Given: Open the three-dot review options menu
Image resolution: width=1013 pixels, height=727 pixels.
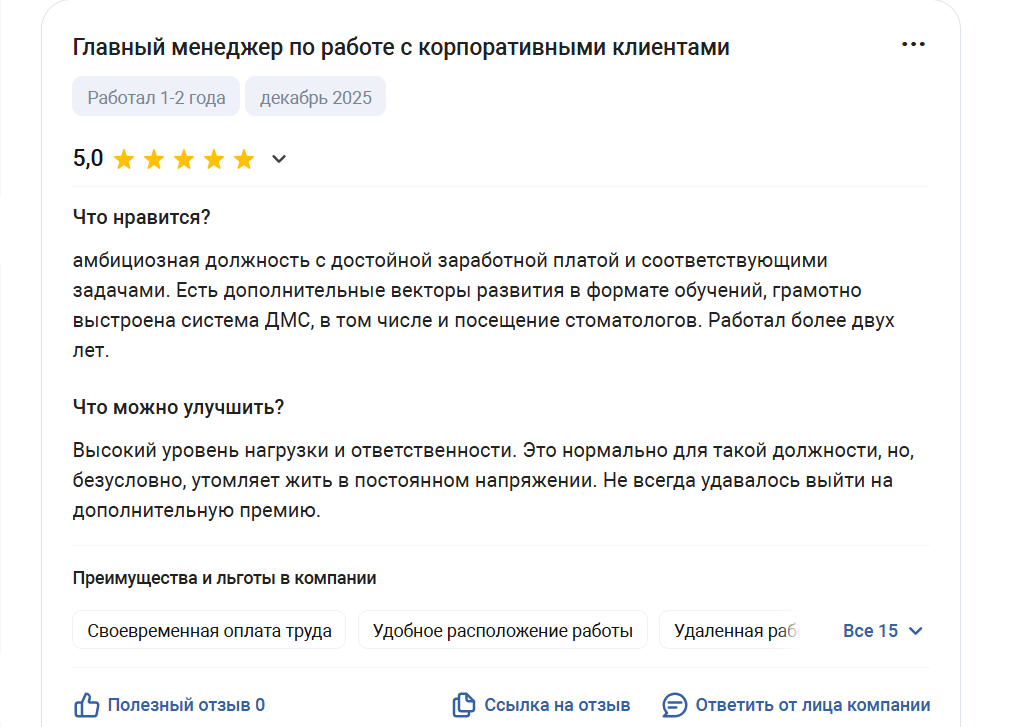Looking at the screenshot, I should [x=913, y=45].
